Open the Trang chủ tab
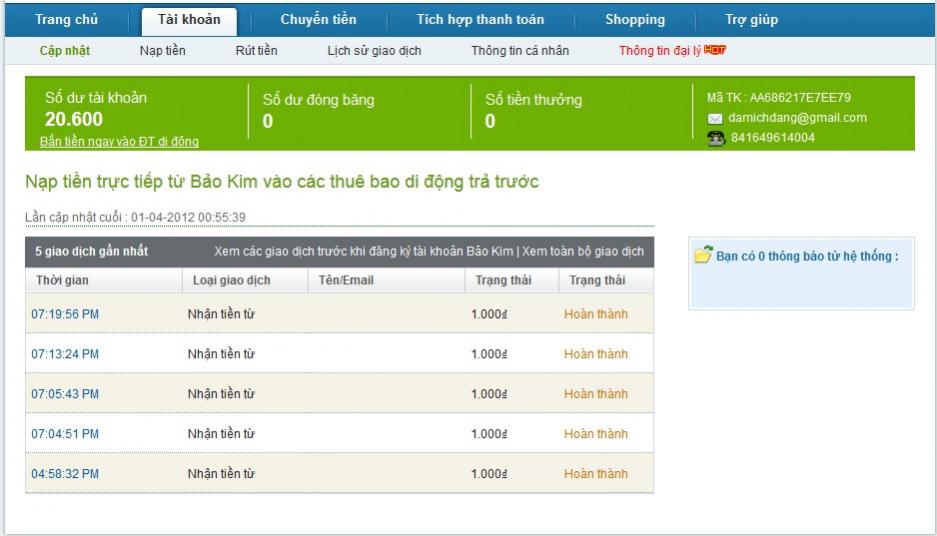The height and width of the screenshot is (536, 937). [x=66, y=20]
